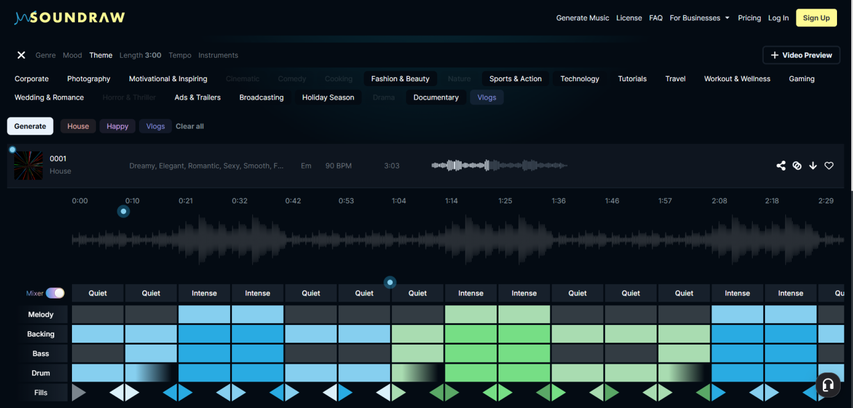Click the Generate button
The image size is (853, 408).
[x=30, y=126]
